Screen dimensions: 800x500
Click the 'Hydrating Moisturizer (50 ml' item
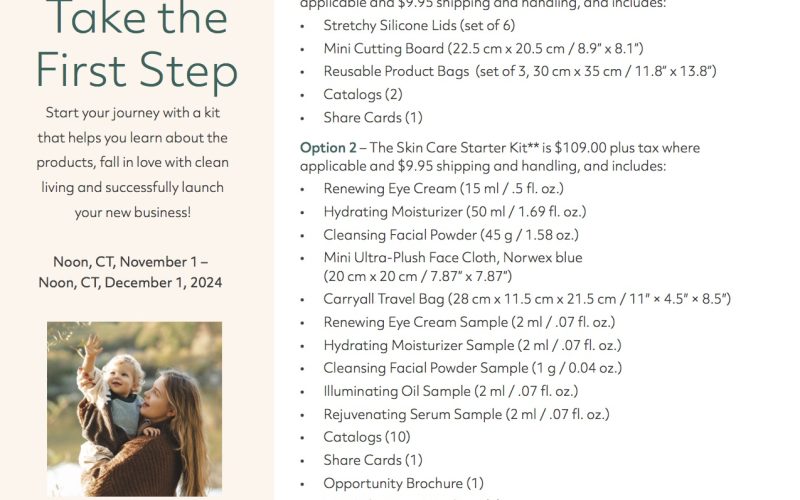[455, 211]
